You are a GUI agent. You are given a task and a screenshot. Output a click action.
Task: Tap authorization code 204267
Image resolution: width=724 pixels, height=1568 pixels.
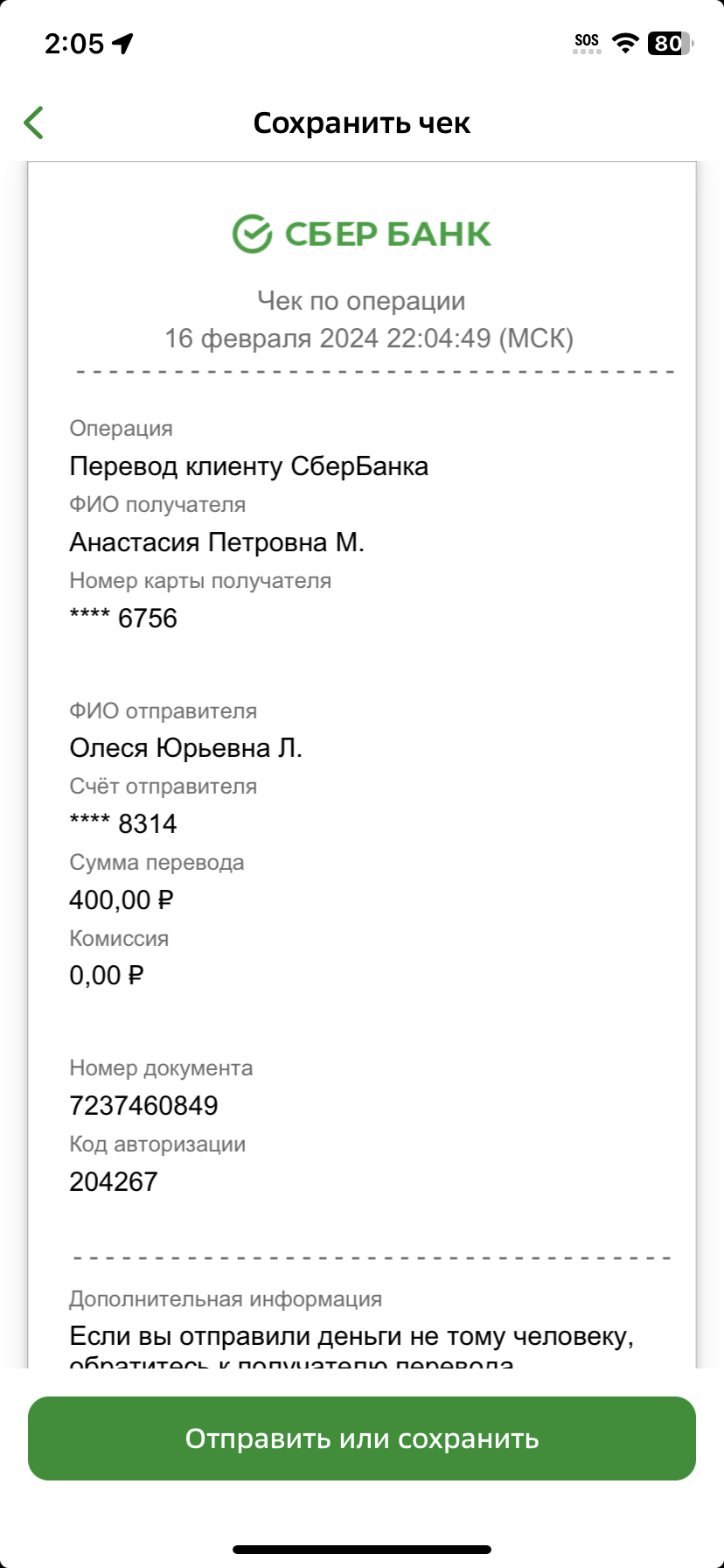pyautogui.click(x=114, y=1181)
